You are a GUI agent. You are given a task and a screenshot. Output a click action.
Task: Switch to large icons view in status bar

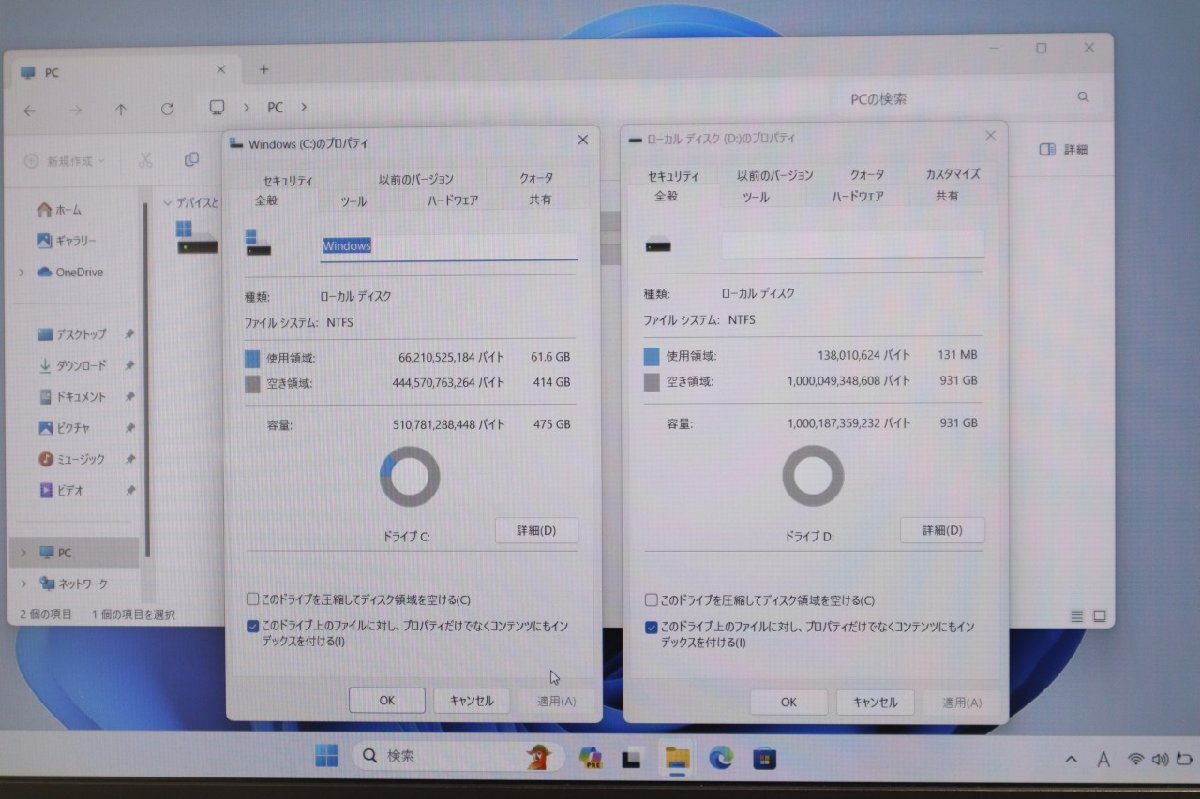coord(1098,617)
